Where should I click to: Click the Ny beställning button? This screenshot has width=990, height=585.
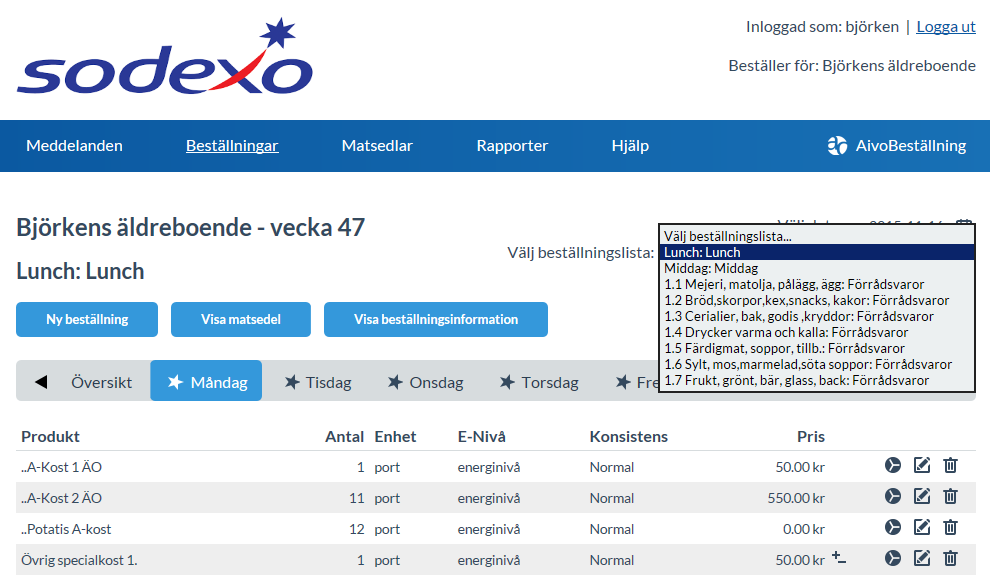[x=87, y=319]
